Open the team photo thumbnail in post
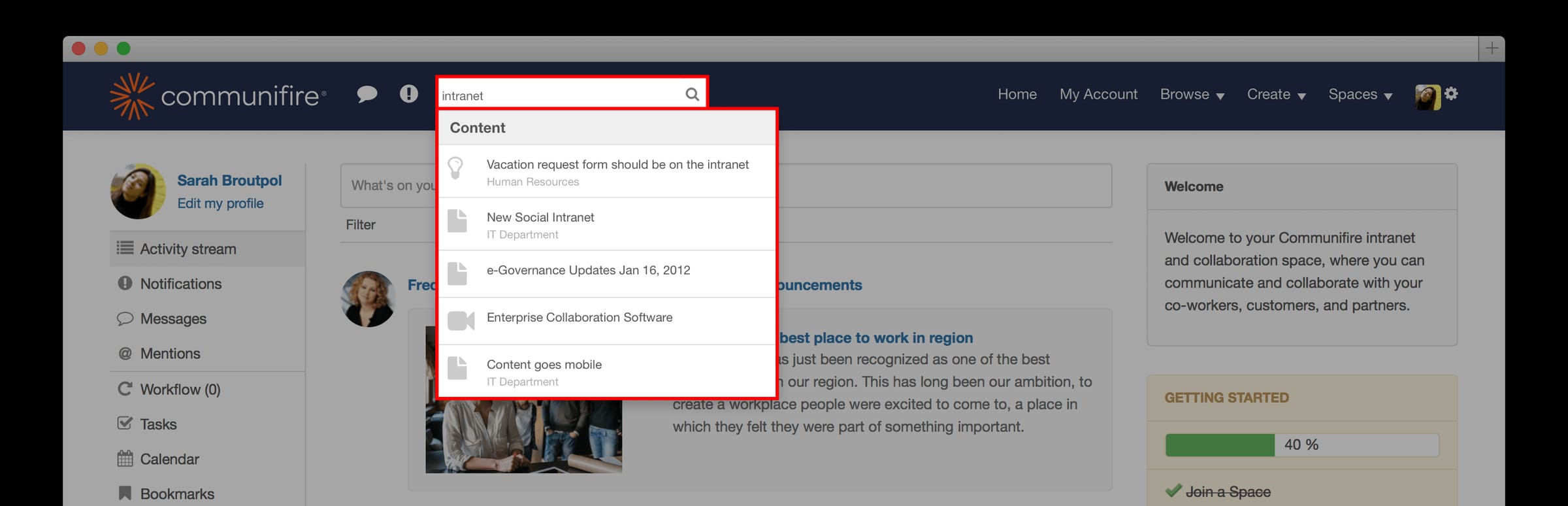The image size is (1568, 506). coord(523,399)
